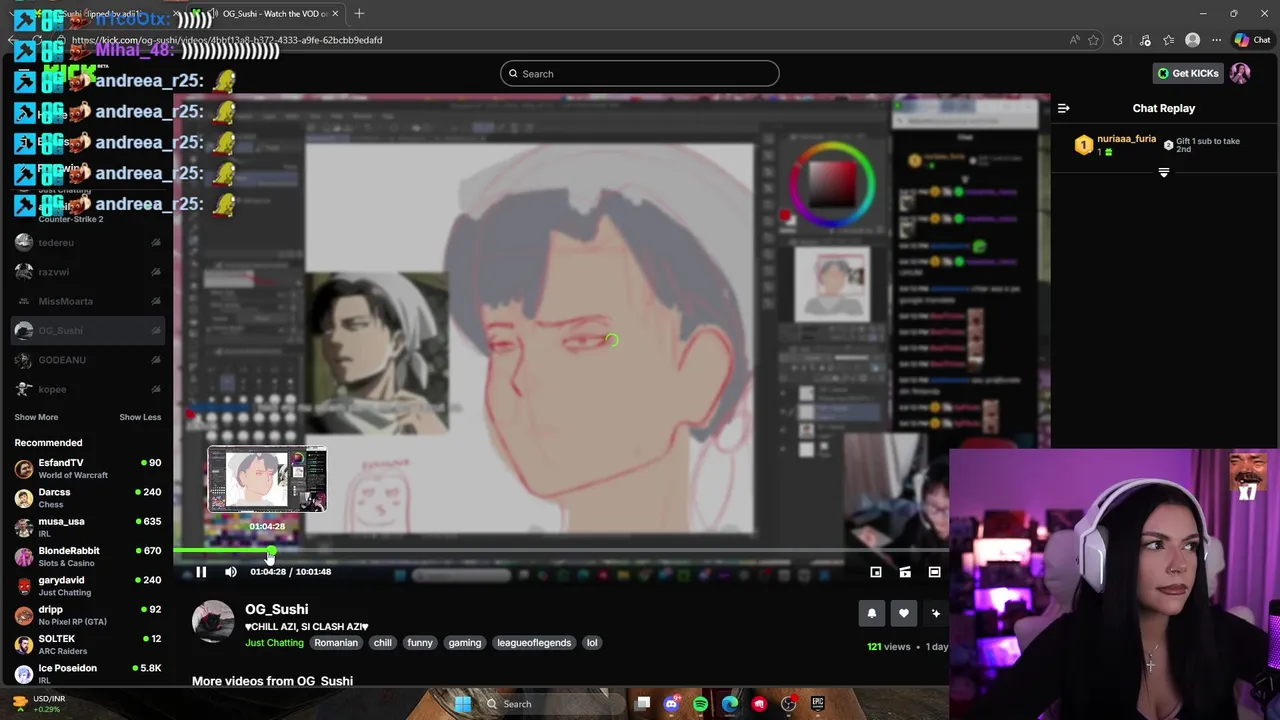This screenshot has width=1280, height=720.
Task: Click the video seek preview thumbnail
Action: (267, 479)
